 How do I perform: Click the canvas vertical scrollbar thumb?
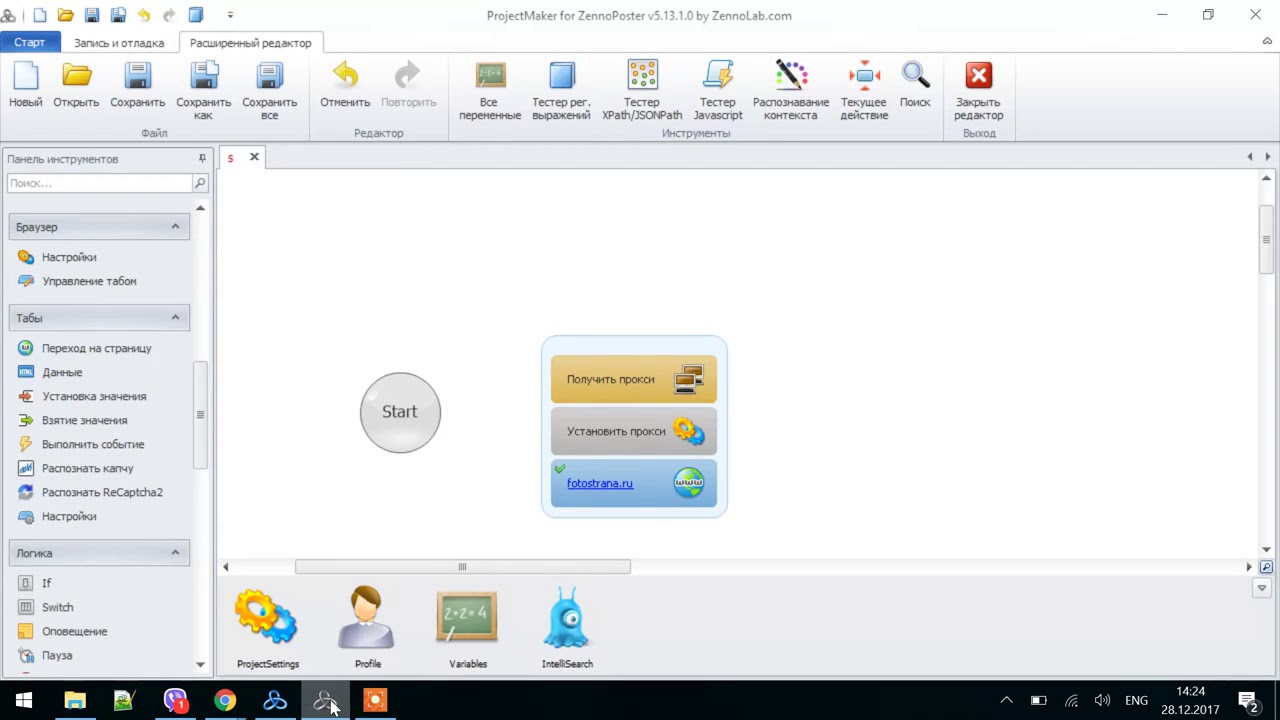coord(1266,240)
